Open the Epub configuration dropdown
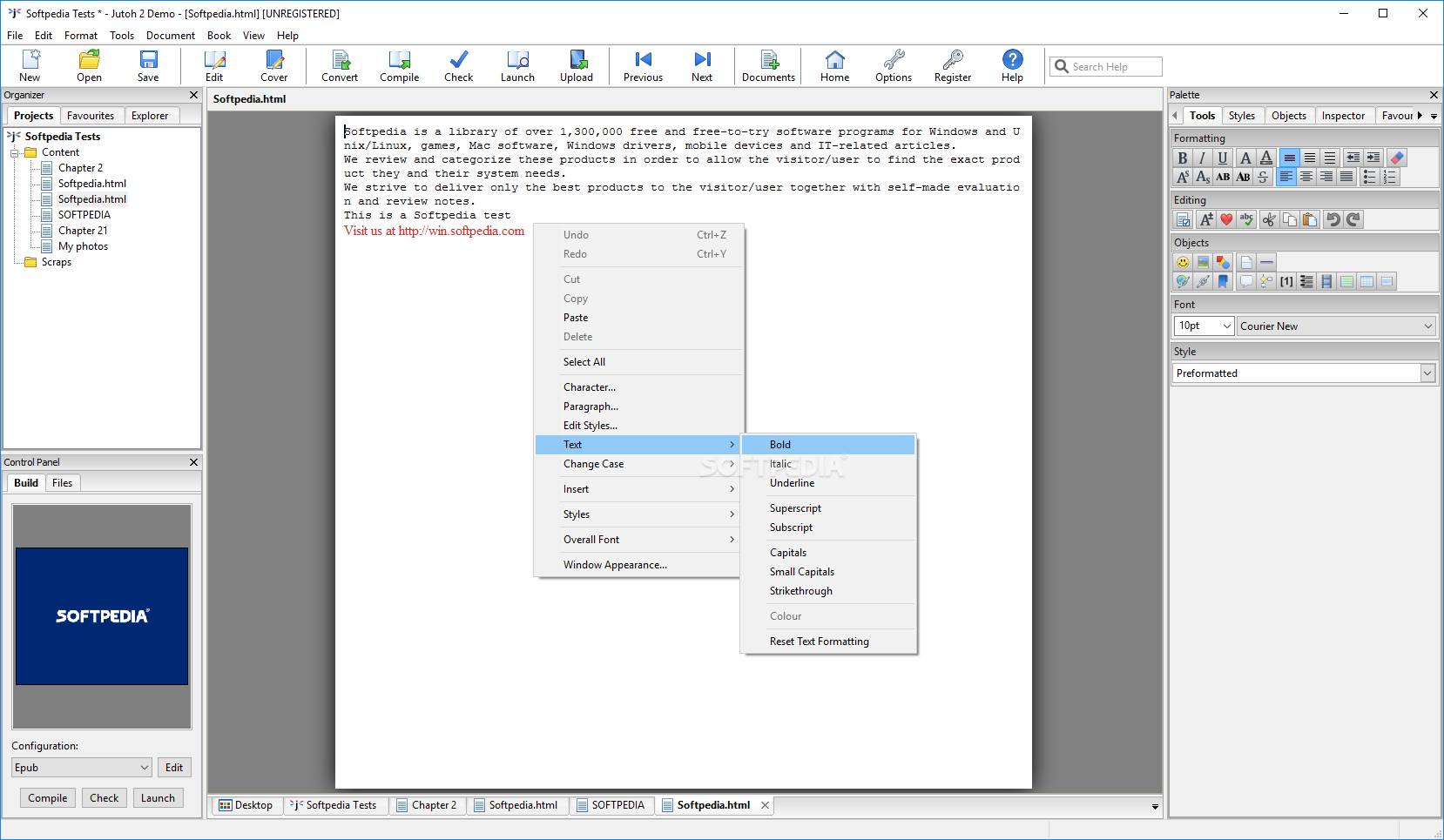This screenshot has width=1444, height=840. (82, 767)
